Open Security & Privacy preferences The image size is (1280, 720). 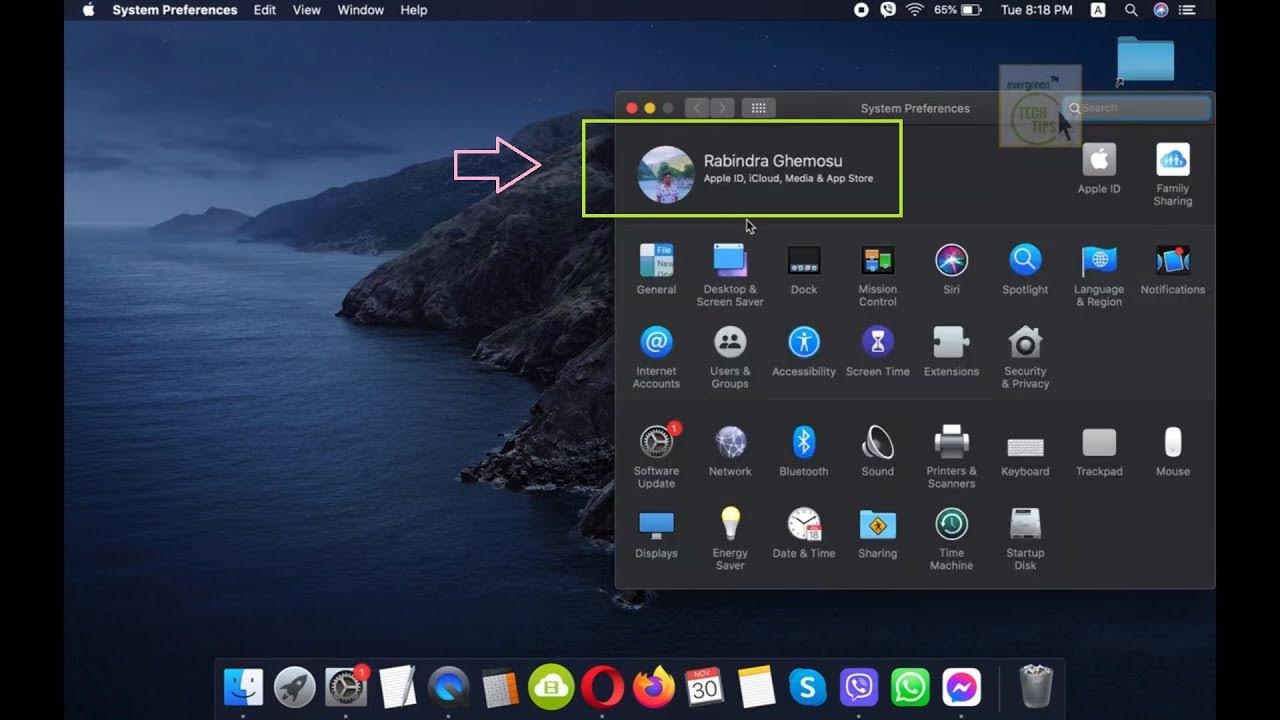pos(1025,356)
